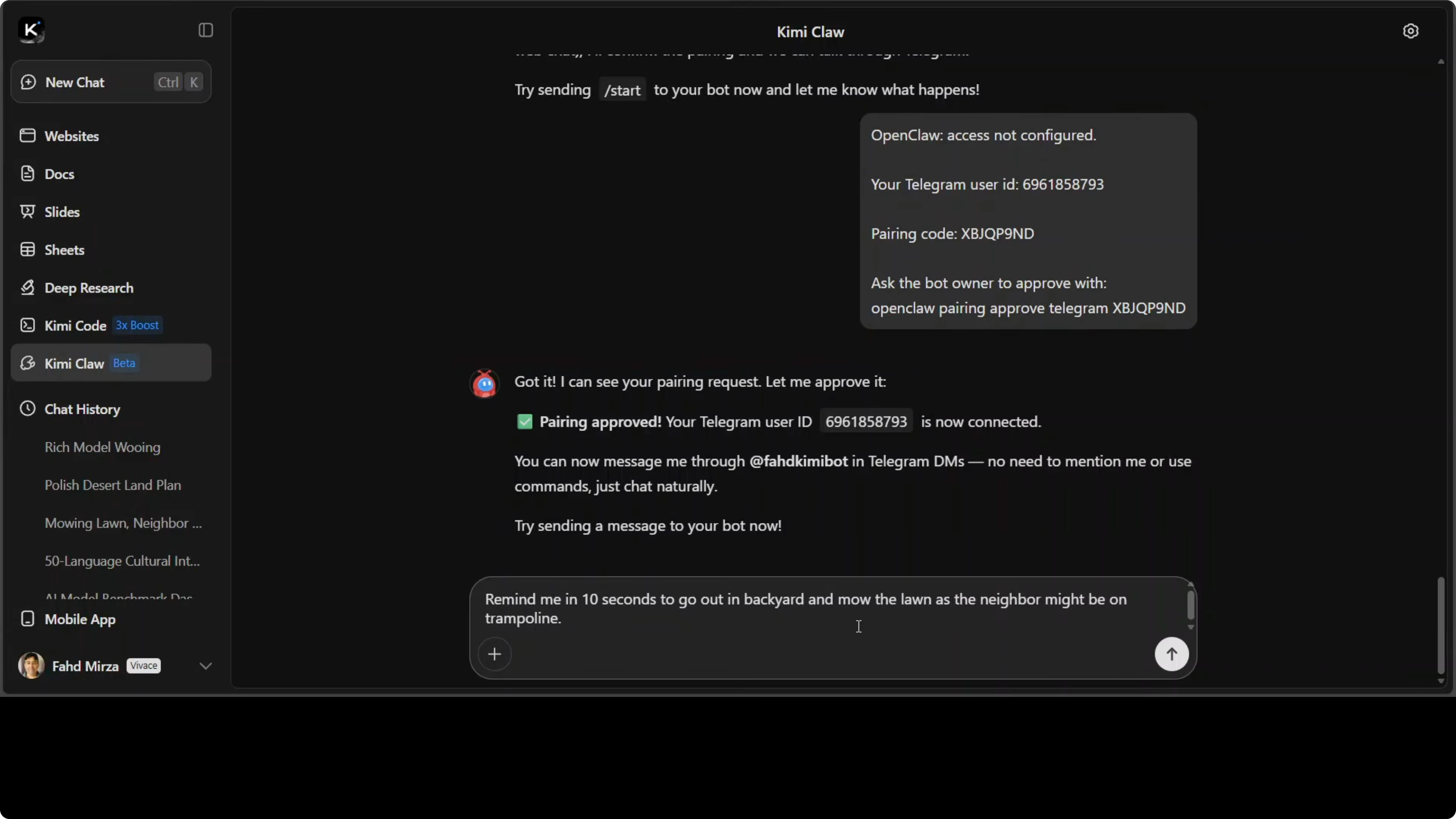This screenshot has height=819, width=1456.
Task: Open the Rich Model Wooing chat
Action: (x=102, y=447)
